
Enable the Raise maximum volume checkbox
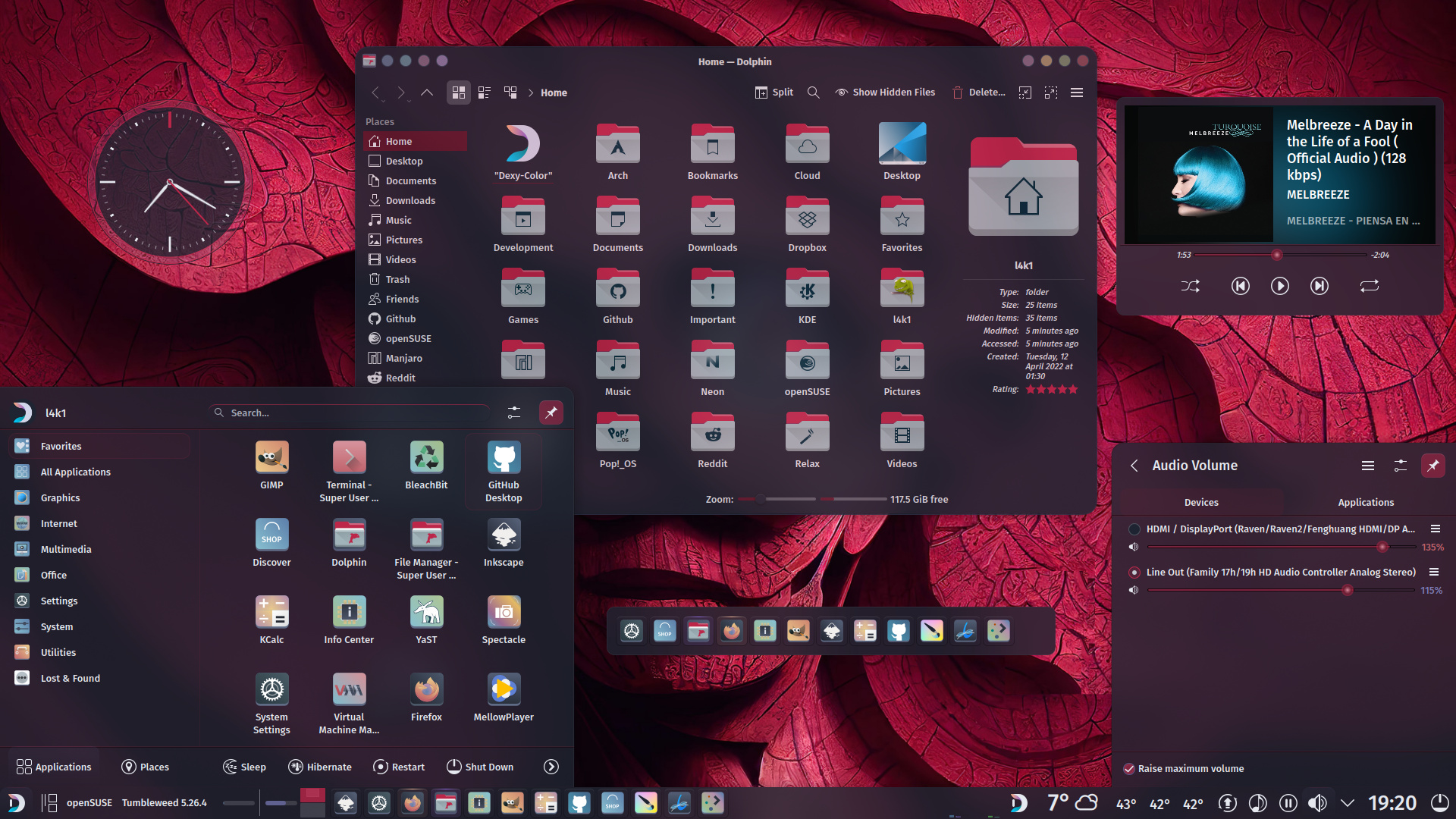click(1130, 768)
